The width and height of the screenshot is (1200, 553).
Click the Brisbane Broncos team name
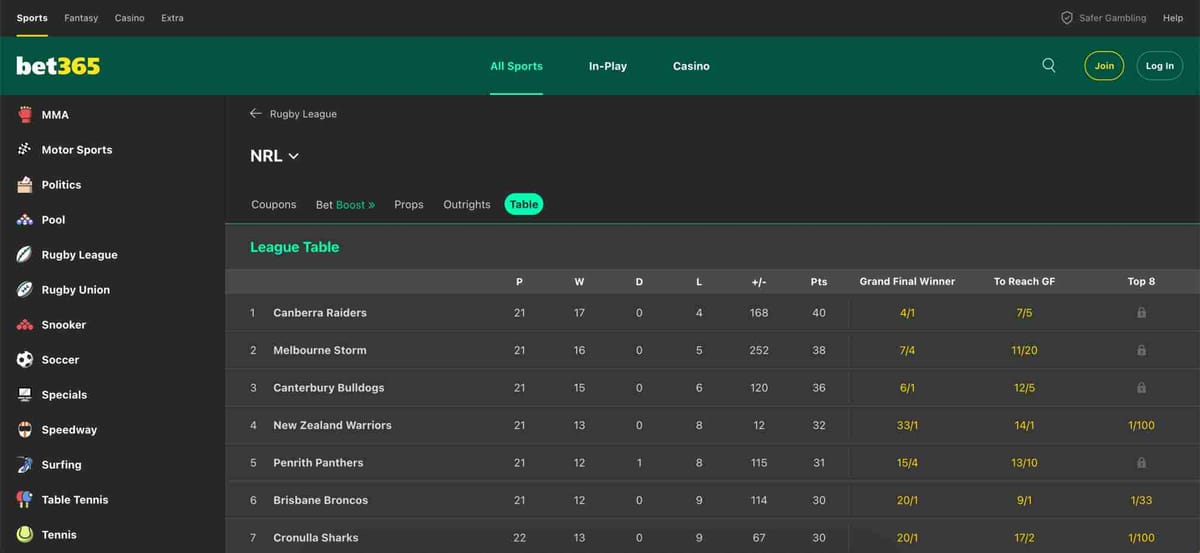click(x=321, y=500)
